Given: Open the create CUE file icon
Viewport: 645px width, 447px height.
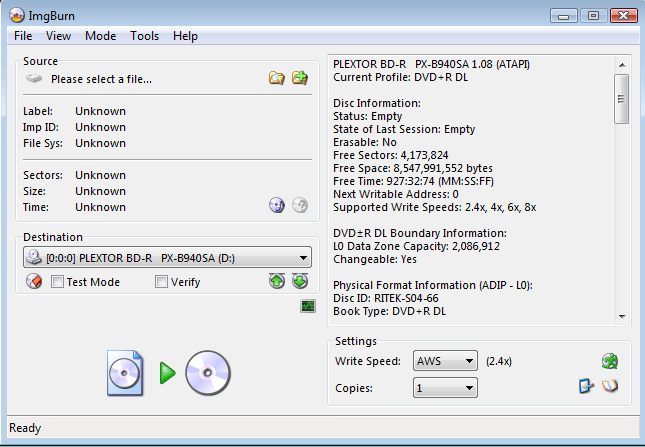Looking at the screenshot, I should pos(300,77).
